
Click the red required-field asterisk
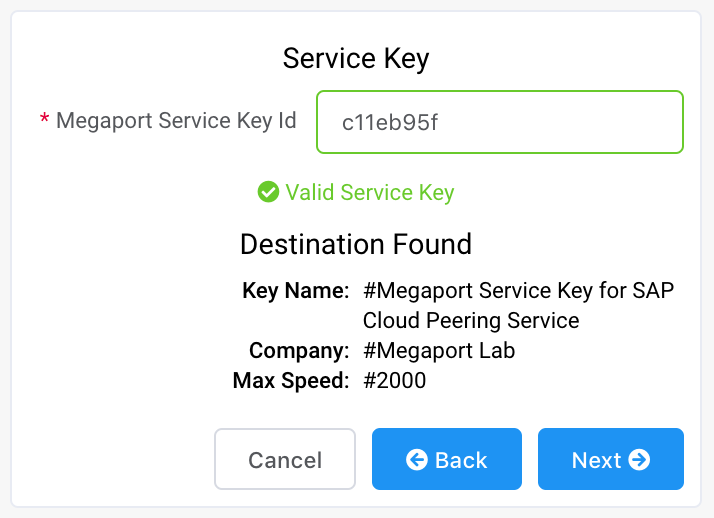click(44, 121)
